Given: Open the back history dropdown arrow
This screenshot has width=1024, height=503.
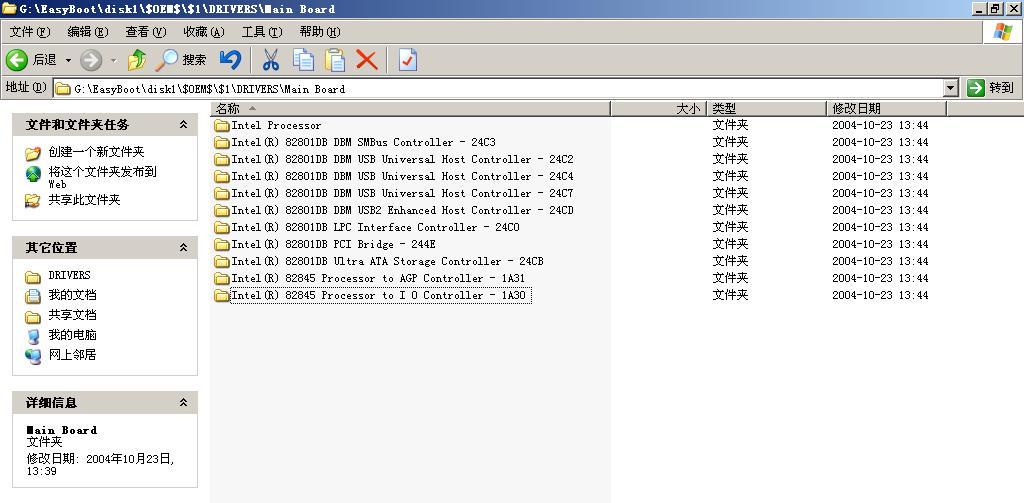Looking at the screenshot, I should (x=68, y=60).
